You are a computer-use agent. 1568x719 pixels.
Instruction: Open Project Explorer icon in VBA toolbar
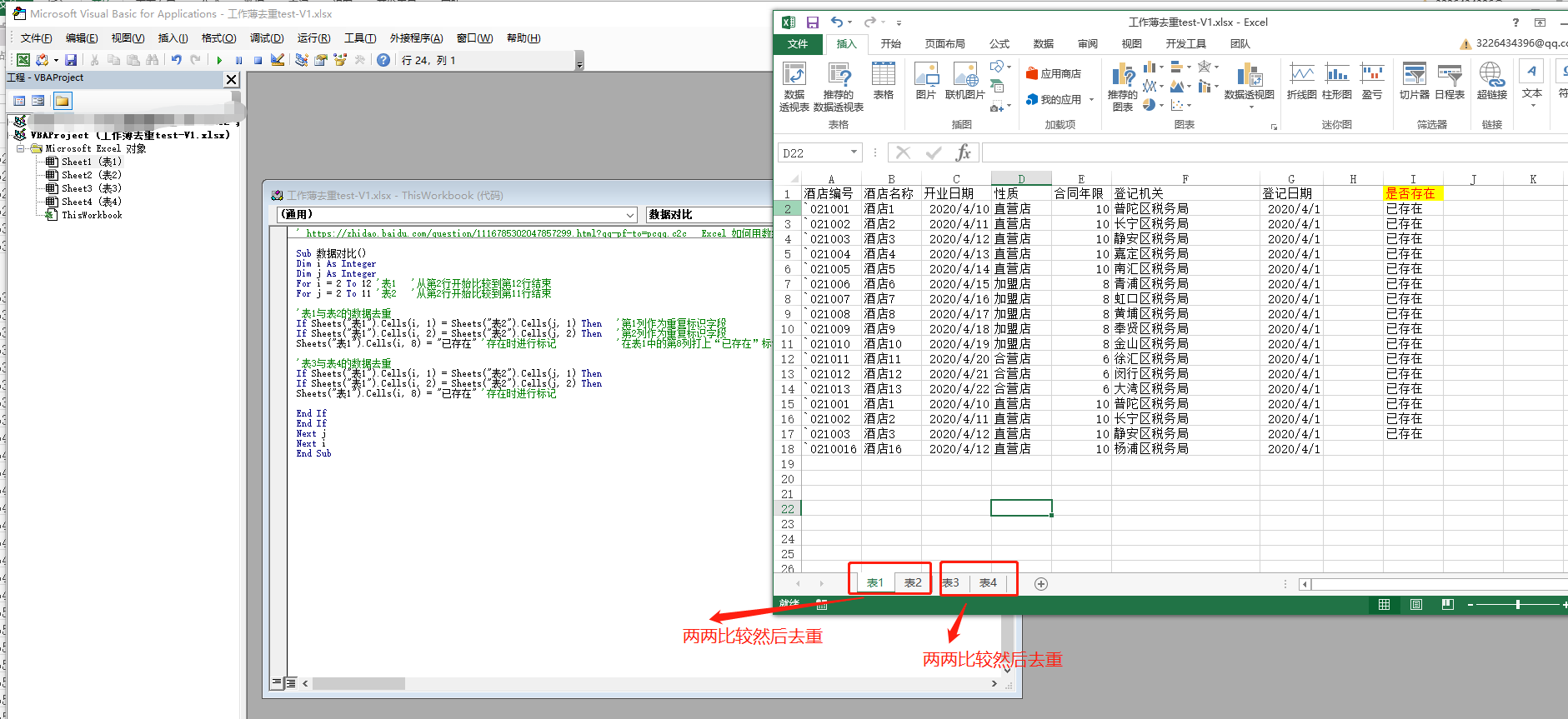click(x=302, y=60)
